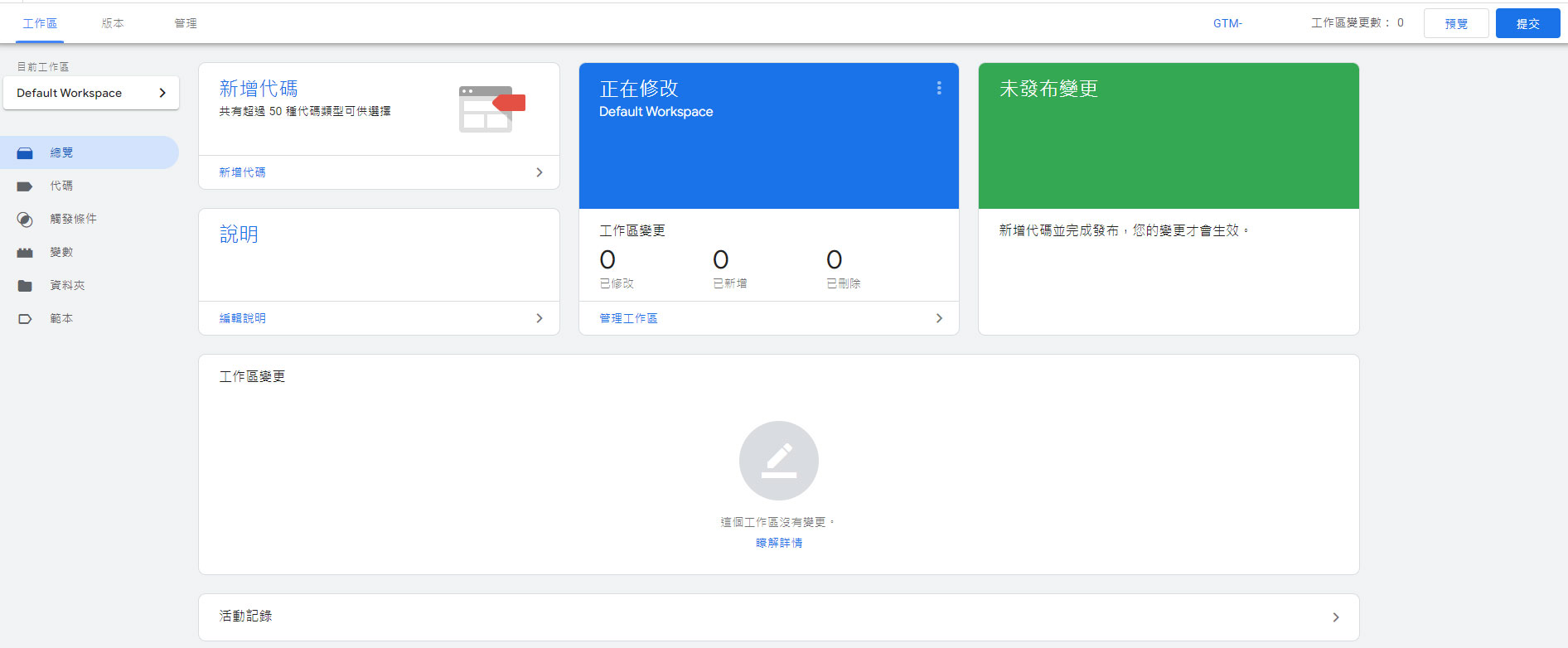This screenshot has width=1568, height=648.
Task: Click the 已新增 count value
Action: tap(721, 260)
